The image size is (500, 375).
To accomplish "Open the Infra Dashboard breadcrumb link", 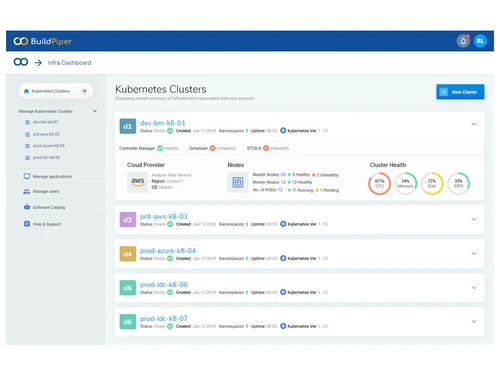I will (x=69, y=63).
